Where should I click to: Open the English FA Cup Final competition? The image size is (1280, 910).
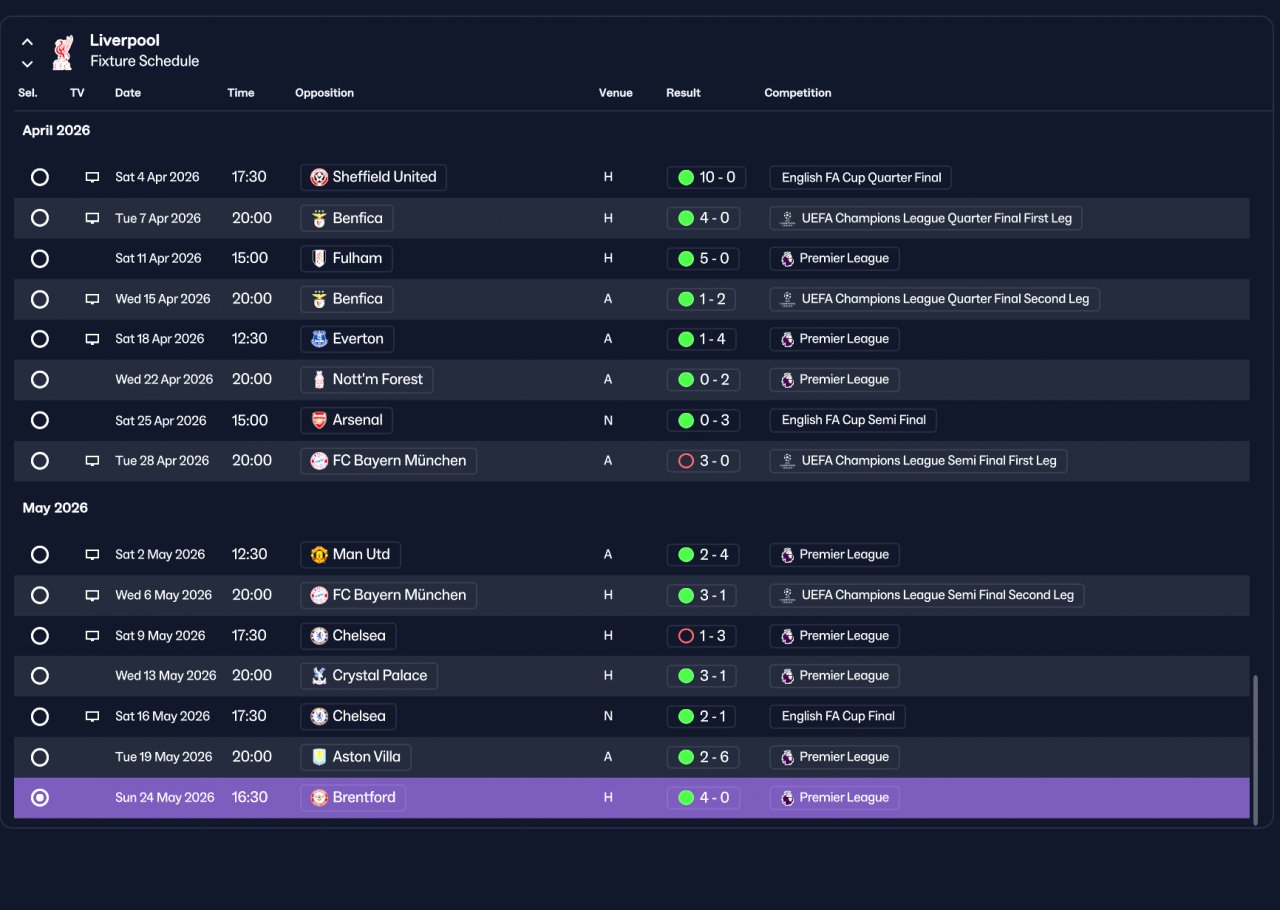pyautogui.click(x=838, y=717)
